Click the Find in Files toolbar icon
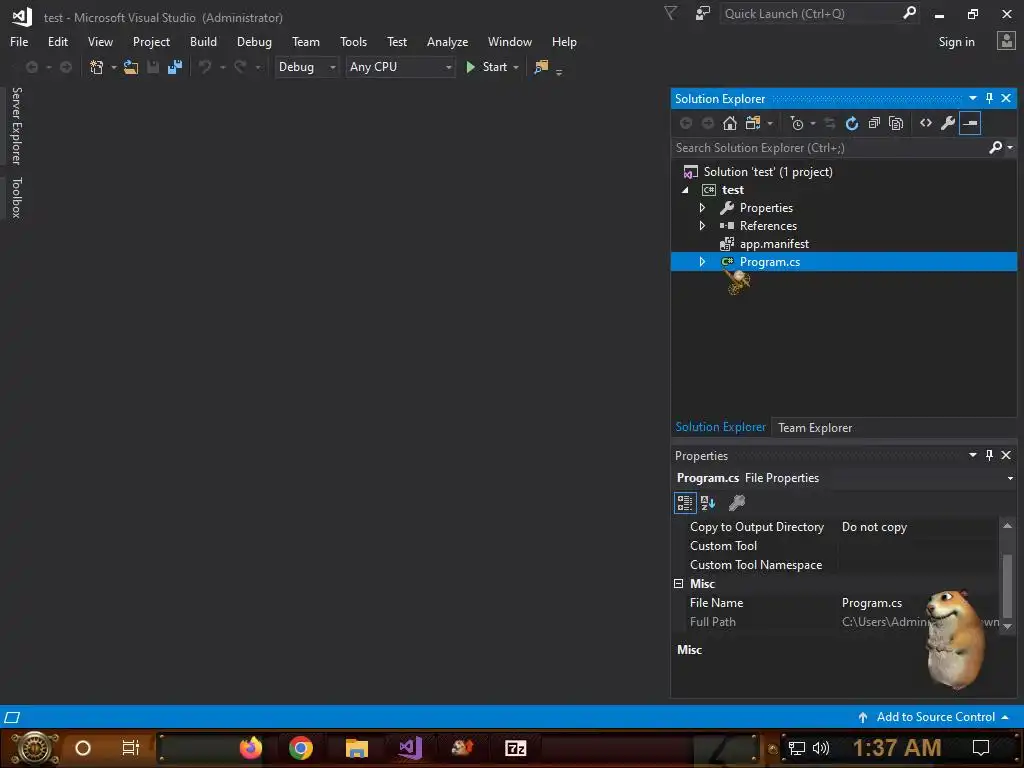The height and width of the screenshot is (768, 1024). click(541, 67)
